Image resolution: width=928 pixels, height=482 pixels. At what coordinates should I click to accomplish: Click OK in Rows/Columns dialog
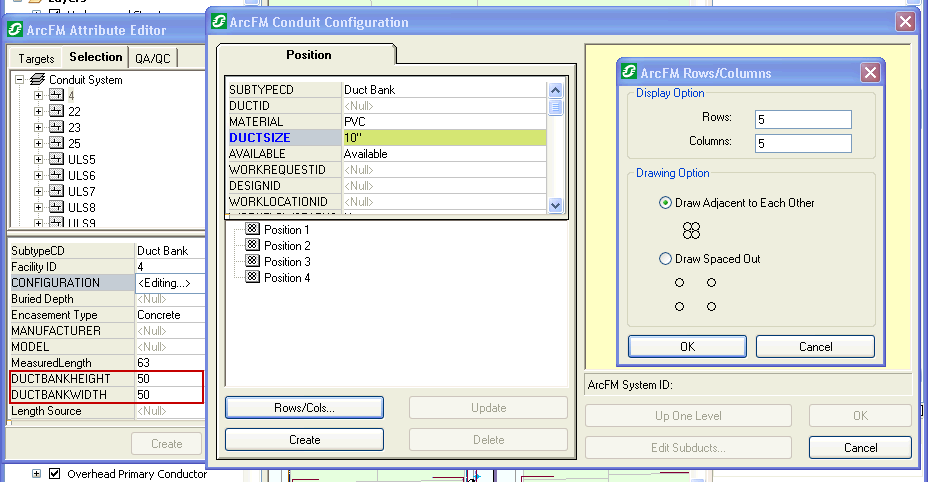687,347
